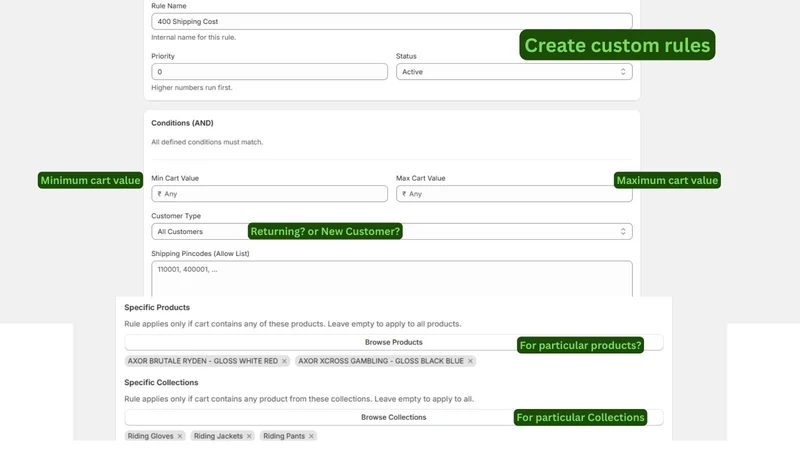Click the Conditions (AND) heading
Viewport: 800px width, 450px height.
coord(182,123)
